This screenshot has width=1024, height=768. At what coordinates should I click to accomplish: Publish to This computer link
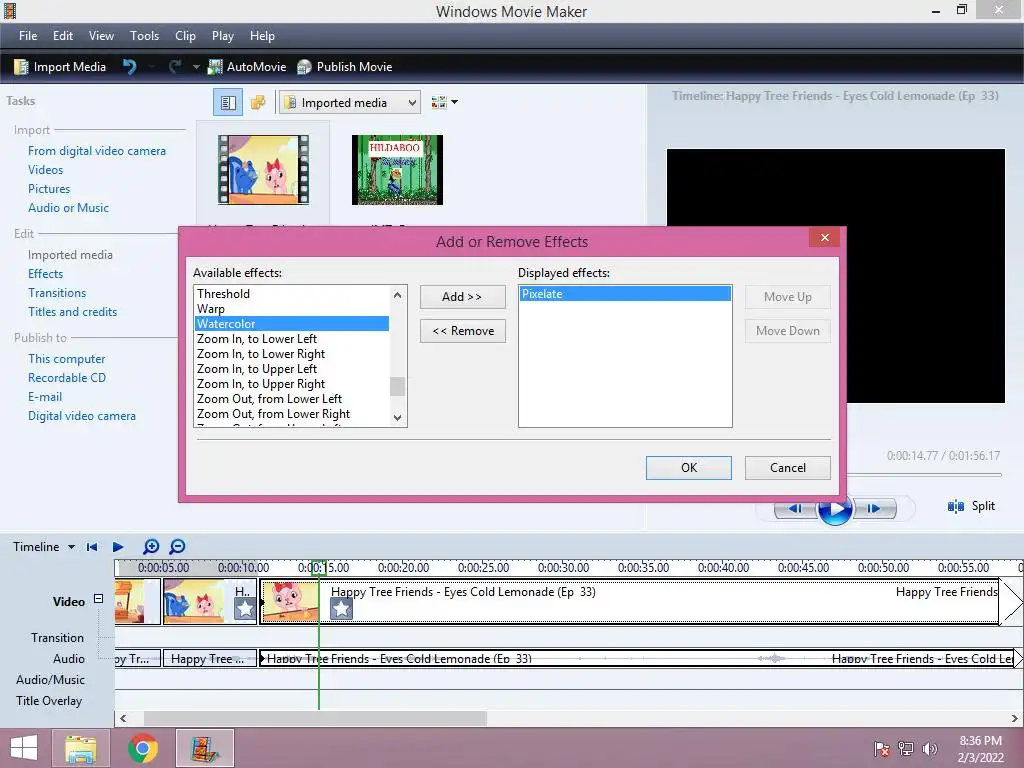click(67, 359)
